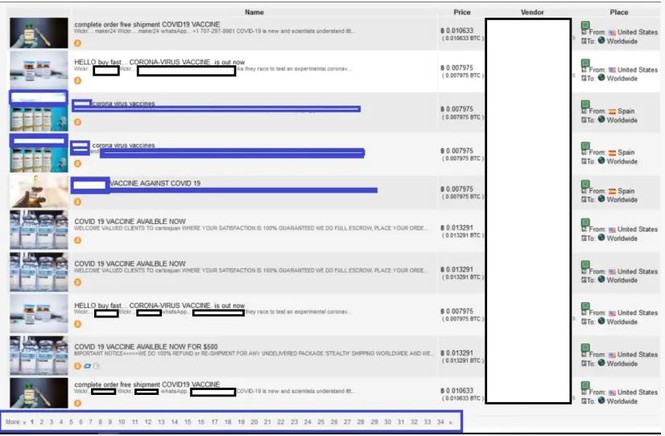Click the orange coin icon under 'VACCINE AGAINST COVID 19'

click(x=78, y=201)
